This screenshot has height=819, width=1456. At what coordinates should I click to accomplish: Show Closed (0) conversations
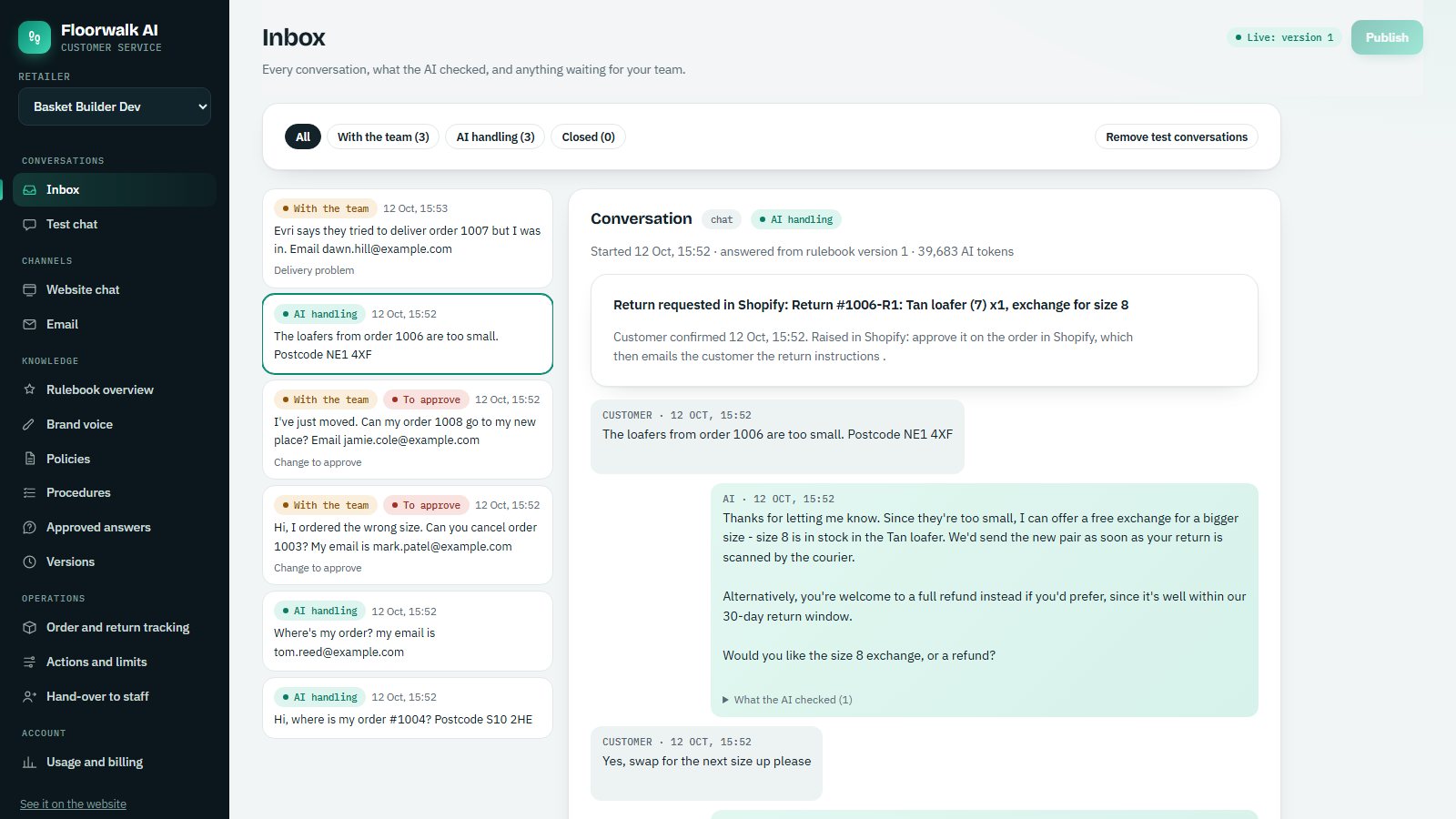pyautogui.click(x=588, y=136)
